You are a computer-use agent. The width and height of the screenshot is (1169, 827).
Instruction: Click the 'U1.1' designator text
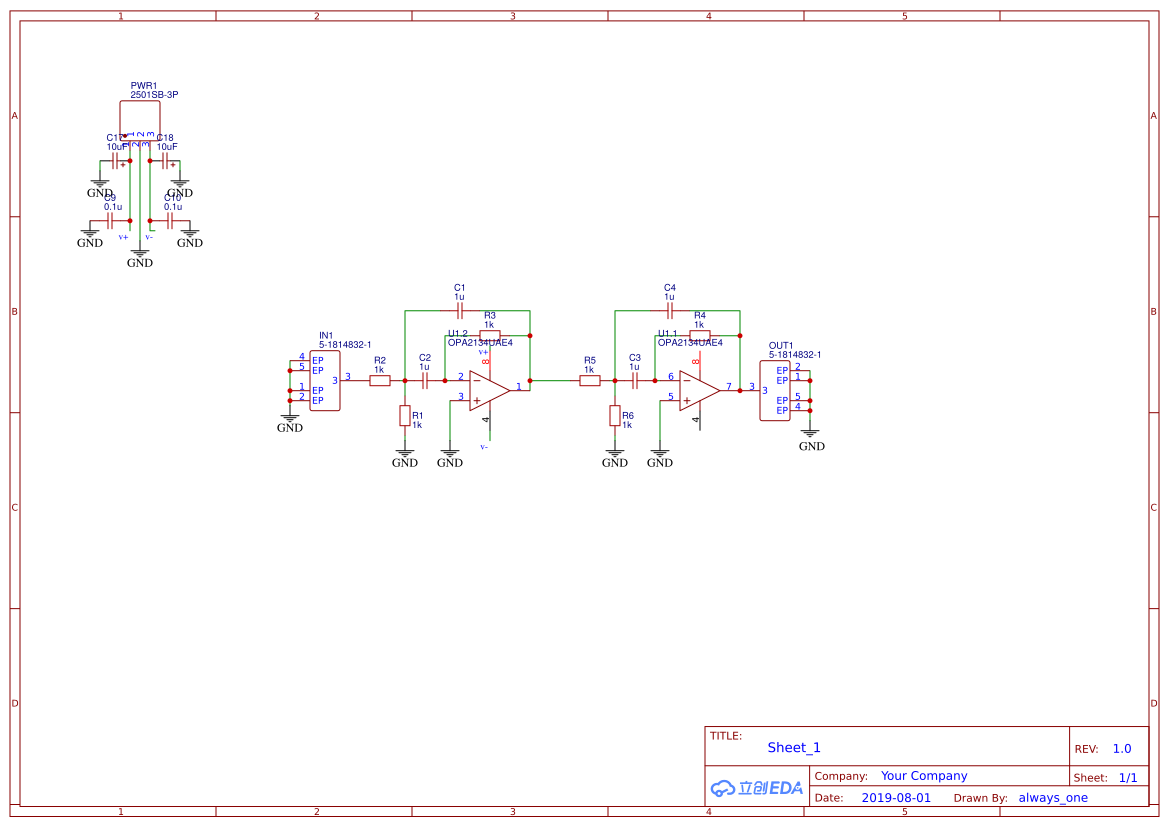[x=668, y=333]
